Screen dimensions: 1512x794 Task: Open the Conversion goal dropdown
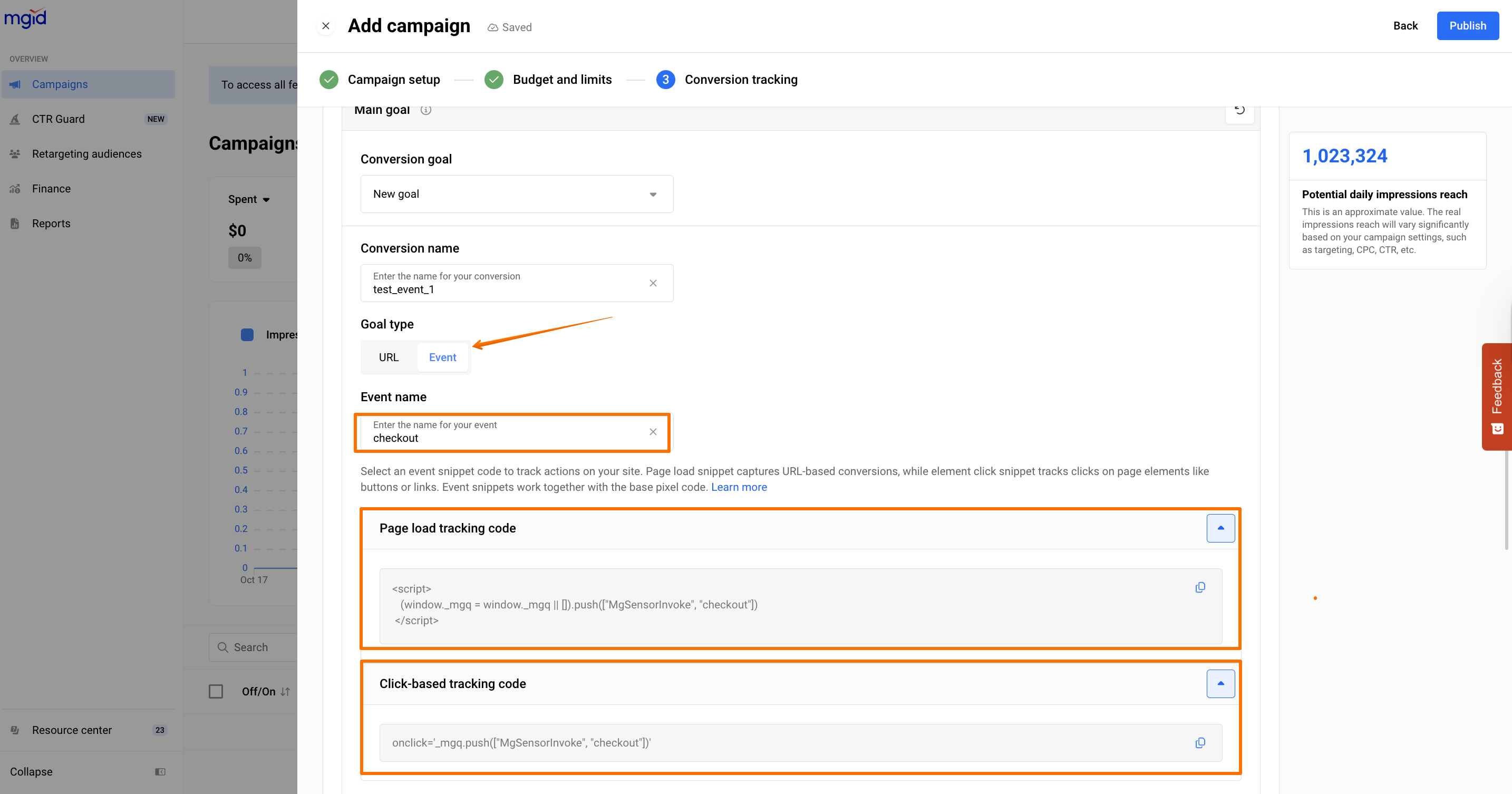(x=517, y=194)
